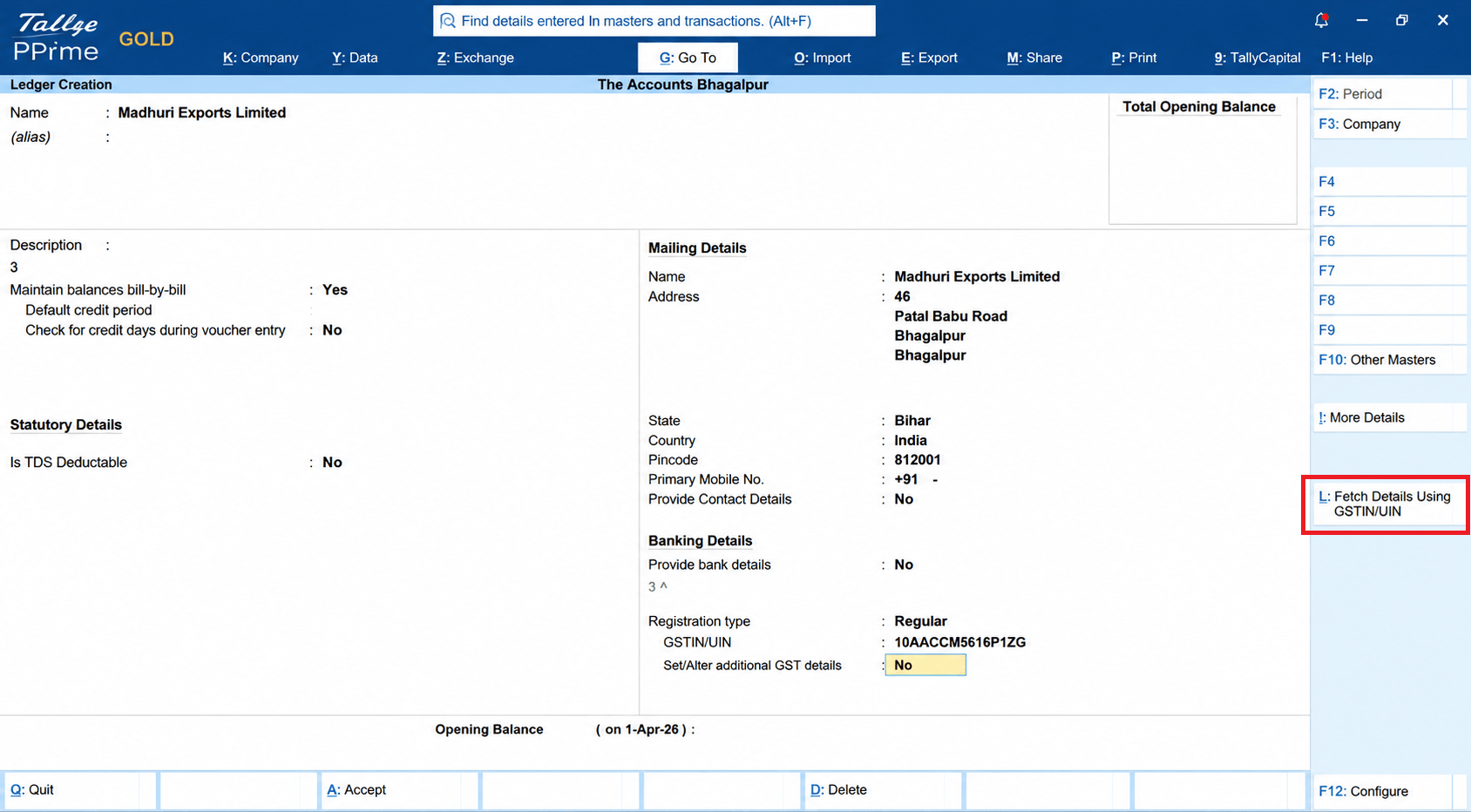This screenshot has width=1471, height=812.
Task: Click the G: Go To menu
Action: coord(688,58)
